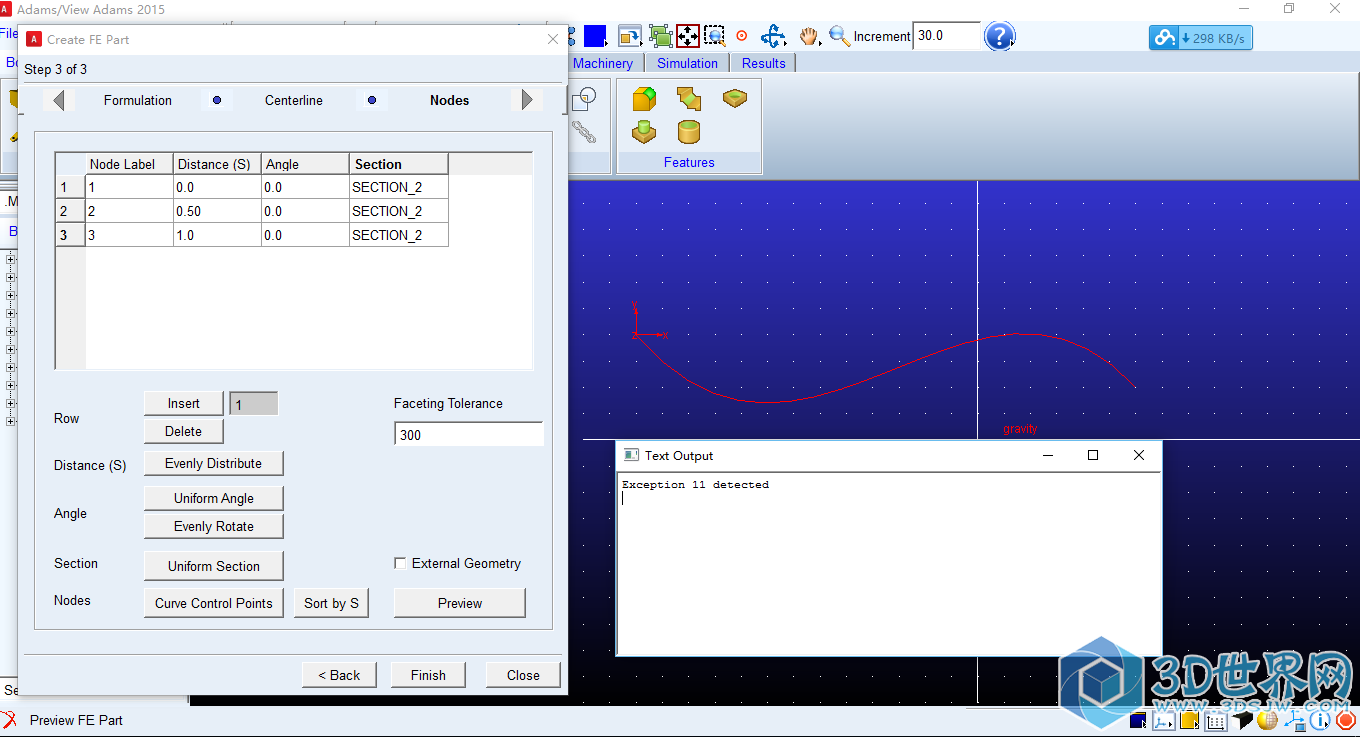Switch to the Machinery ribbon tab
The height and width of the screenshot is (737, 1360).
[603, 63]
